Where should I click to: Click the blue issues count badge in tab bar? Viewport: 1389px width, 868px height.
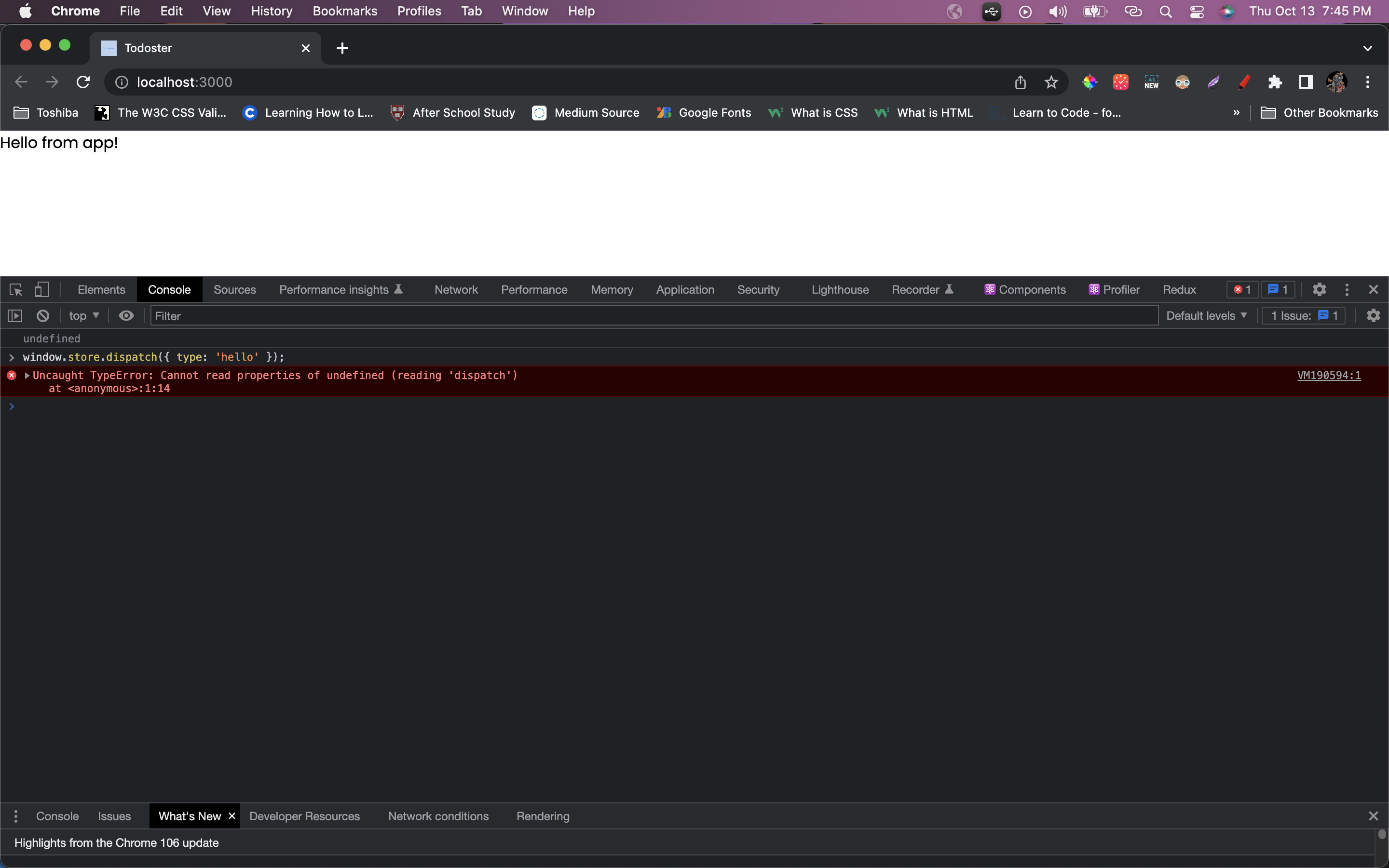pos(1278,289)
